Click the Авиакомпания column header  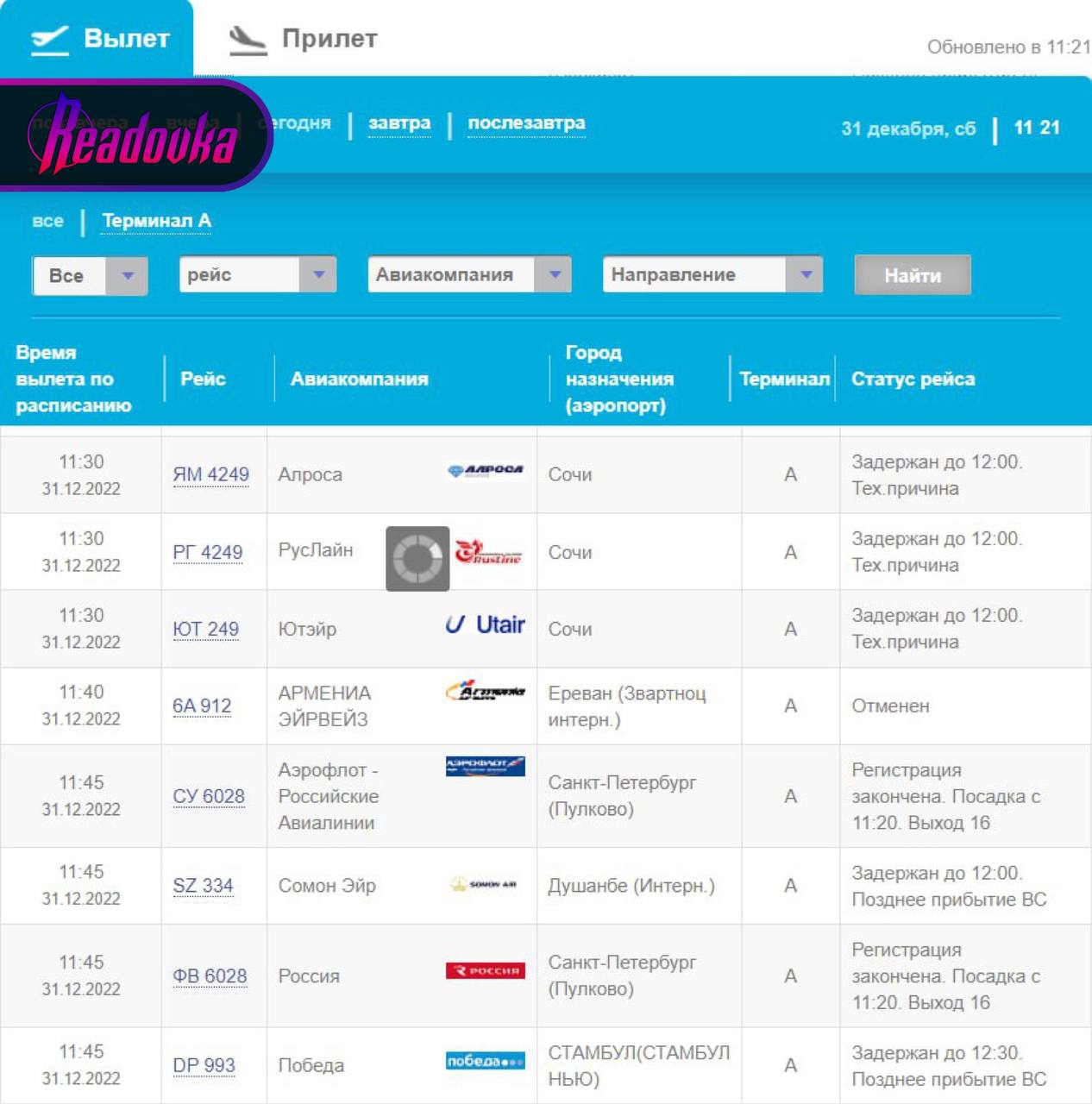359,379
